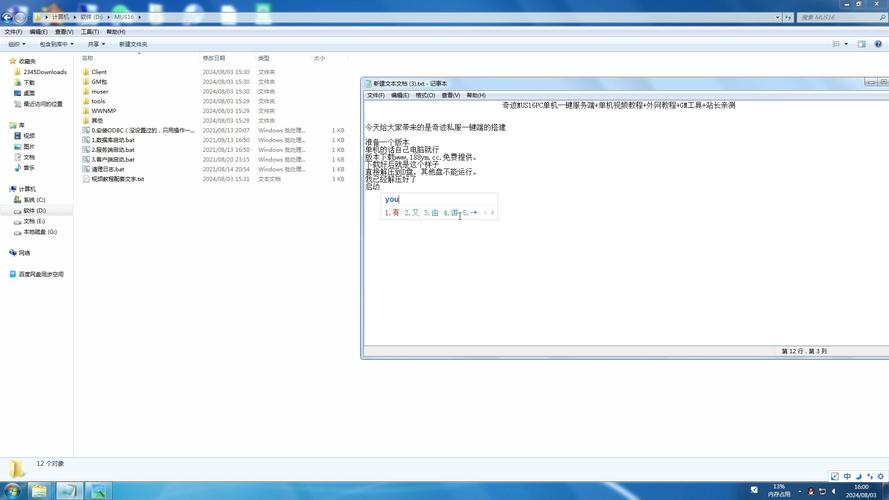Click MUS16 in the address breadcrumb
Viewport: 889px width, 500px height.
tap(124, 17)
